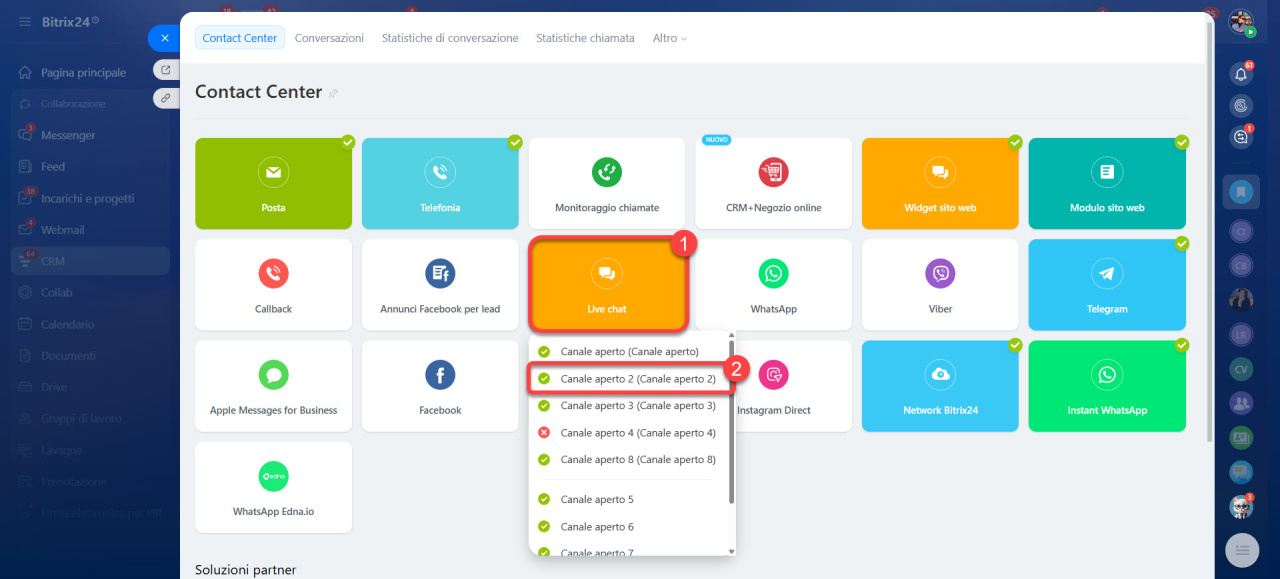The image size is (1280, 579).
Task: Click the WhatsApp channel icon
Action: pyautogui.click(x=773, y=273)
